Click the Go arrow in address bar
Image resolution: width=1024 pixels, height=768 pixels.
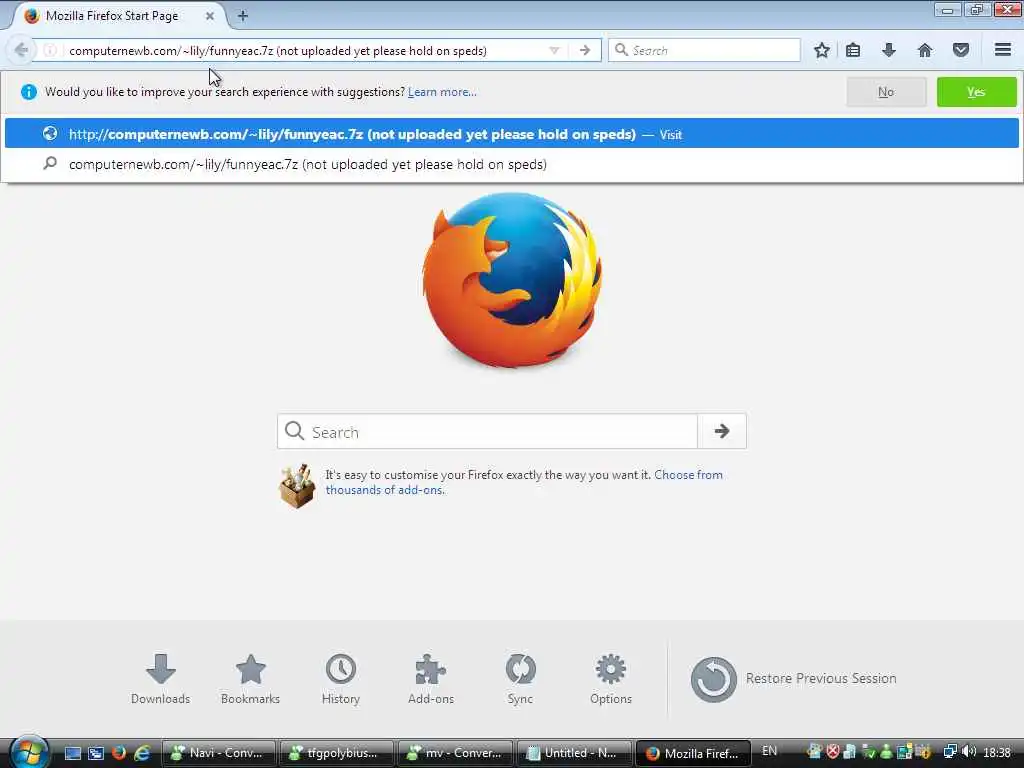pyautogui.click(x=584, y=50)
